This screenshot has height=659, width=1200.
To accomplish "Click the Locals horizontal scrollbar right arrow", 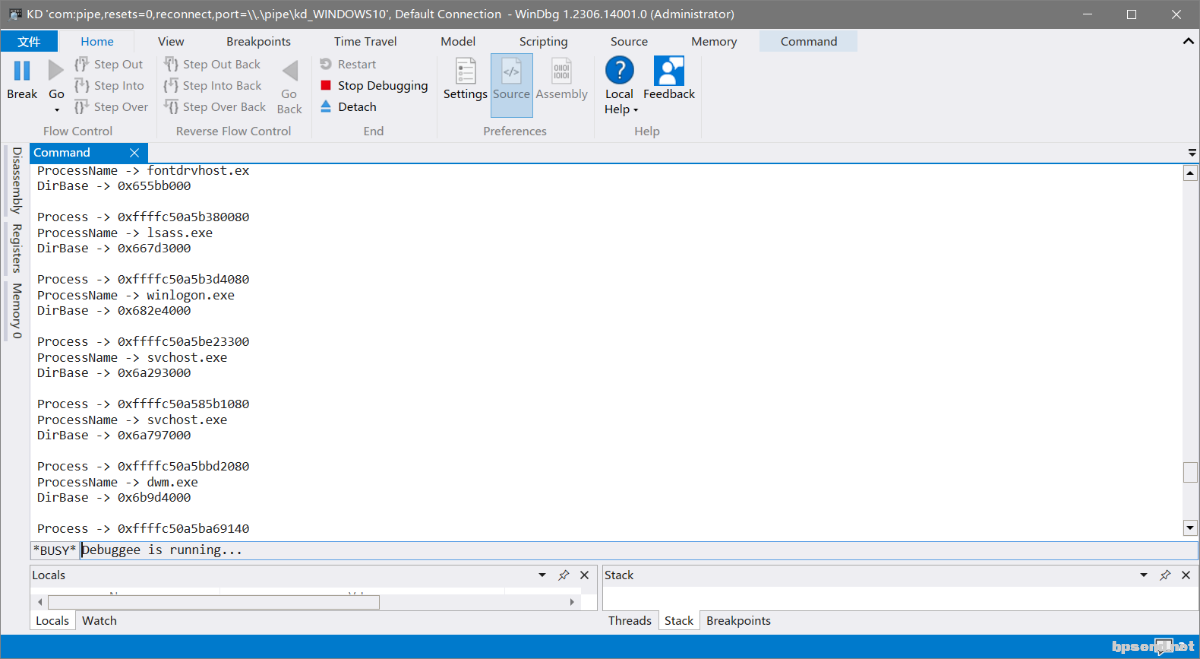I will (x=573, y=602).
